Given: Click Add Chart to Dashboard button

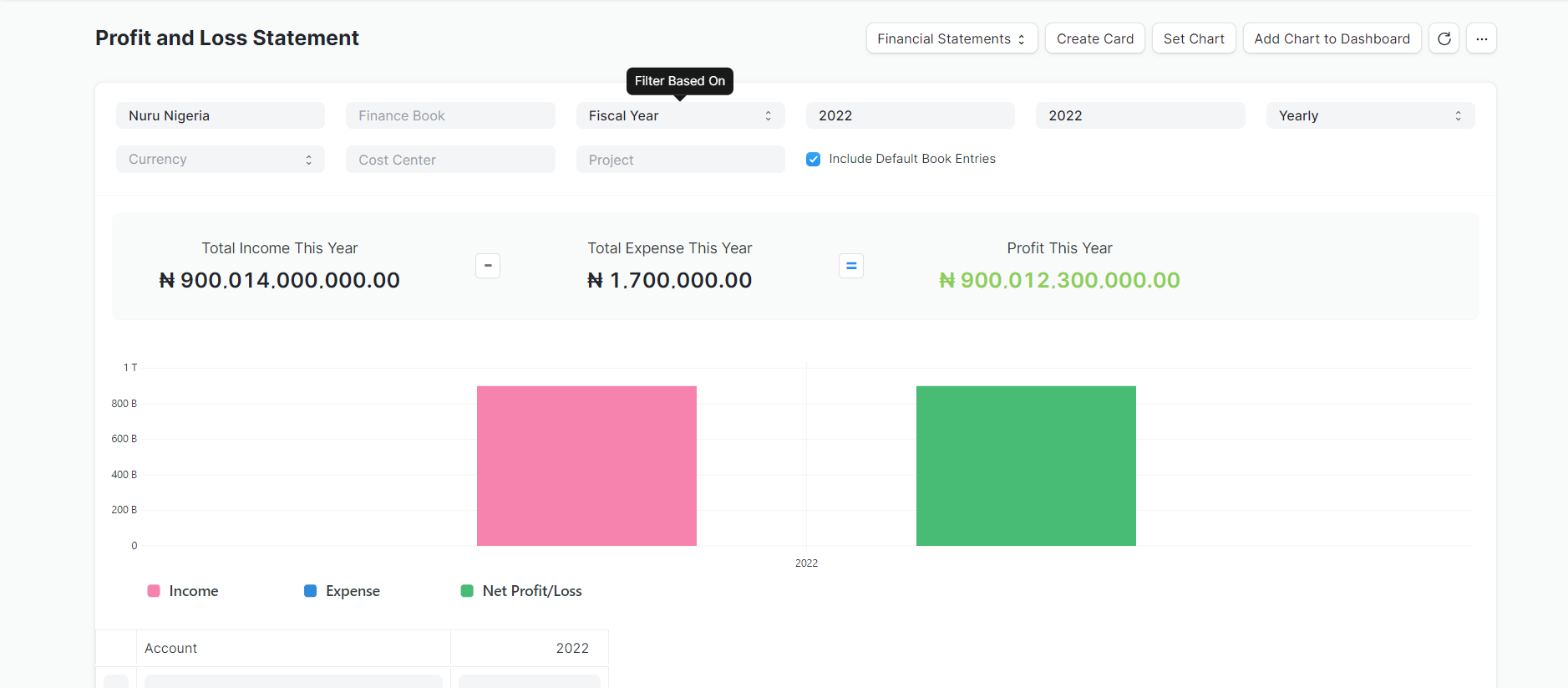Looking at the screenshot, I should point(1332,38).
